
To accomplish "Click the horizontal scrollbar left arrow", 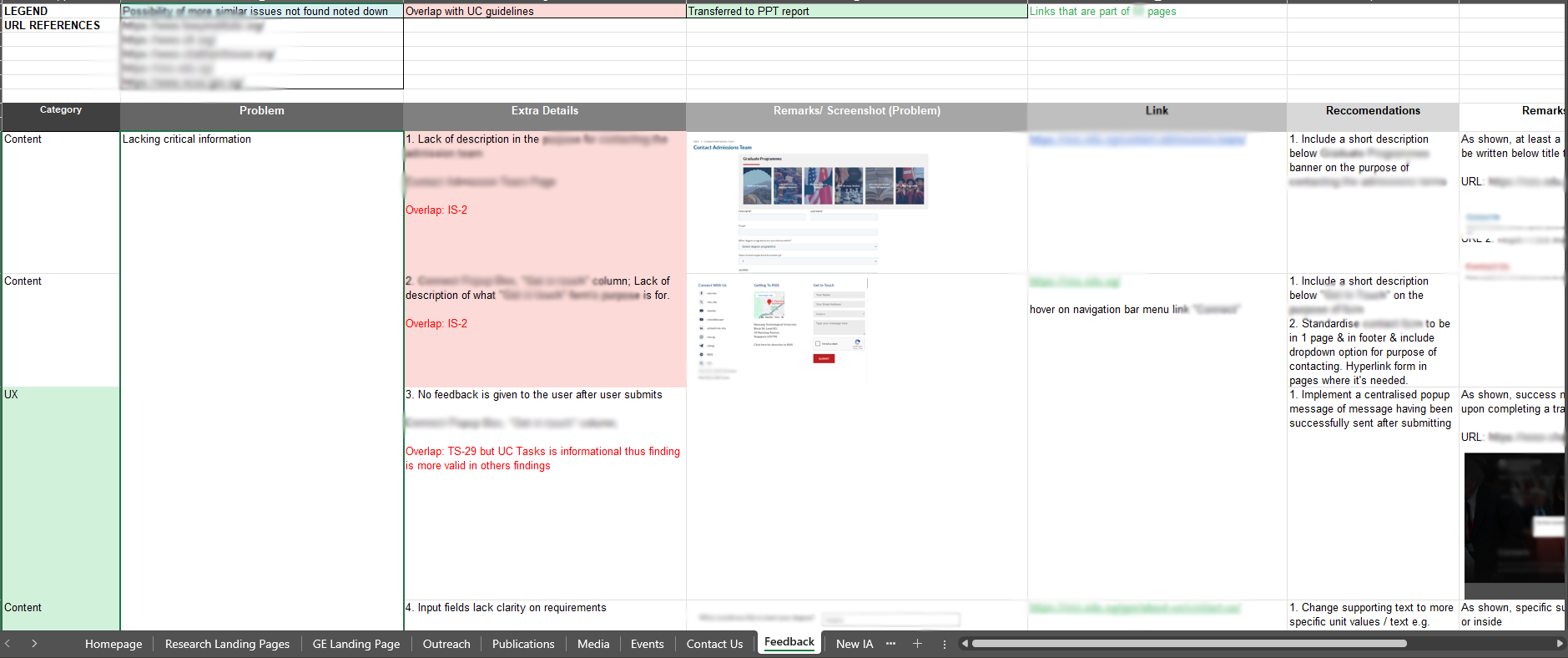I will coord(965,644).
